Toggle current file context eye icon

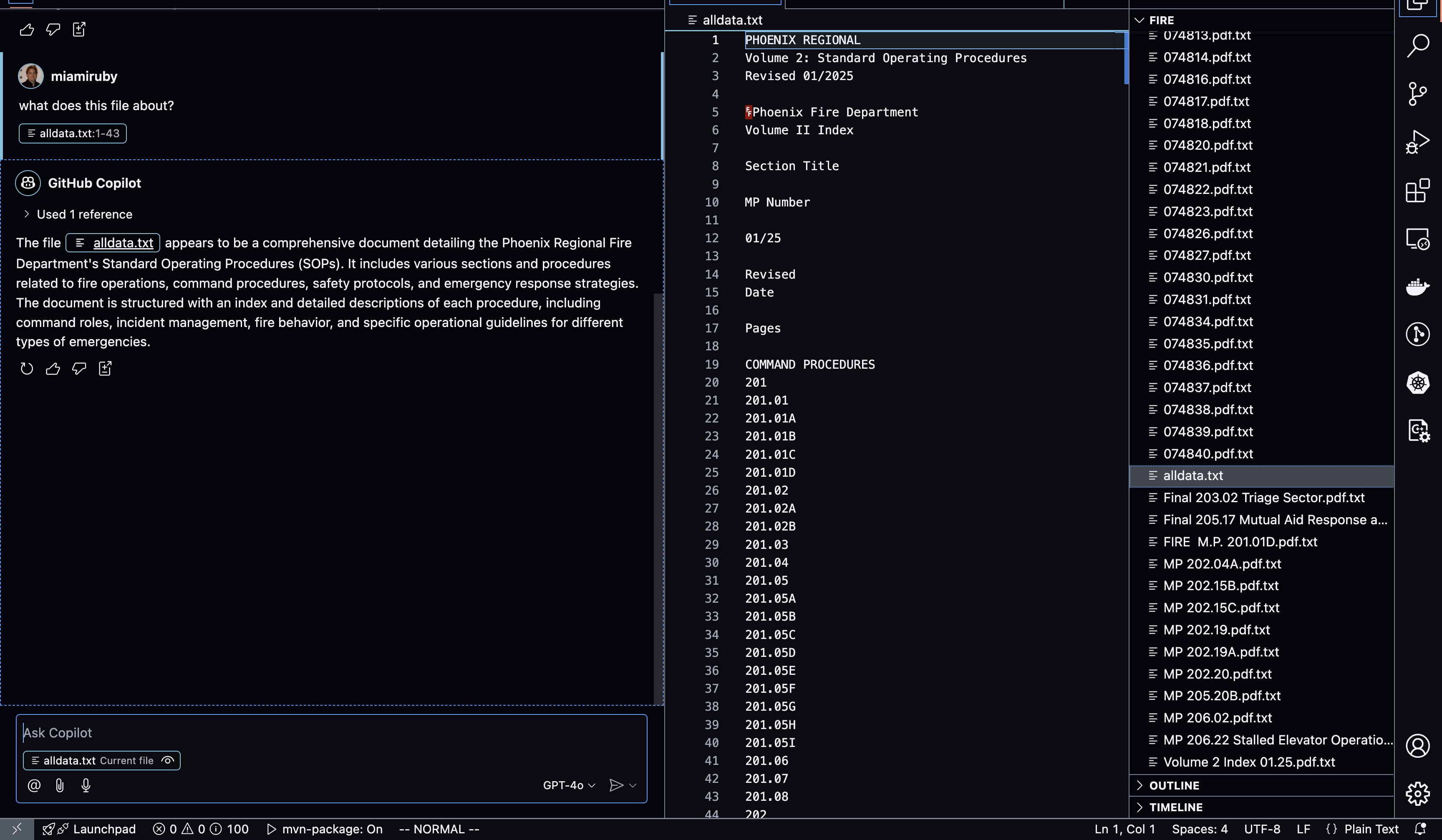(168, 760)
